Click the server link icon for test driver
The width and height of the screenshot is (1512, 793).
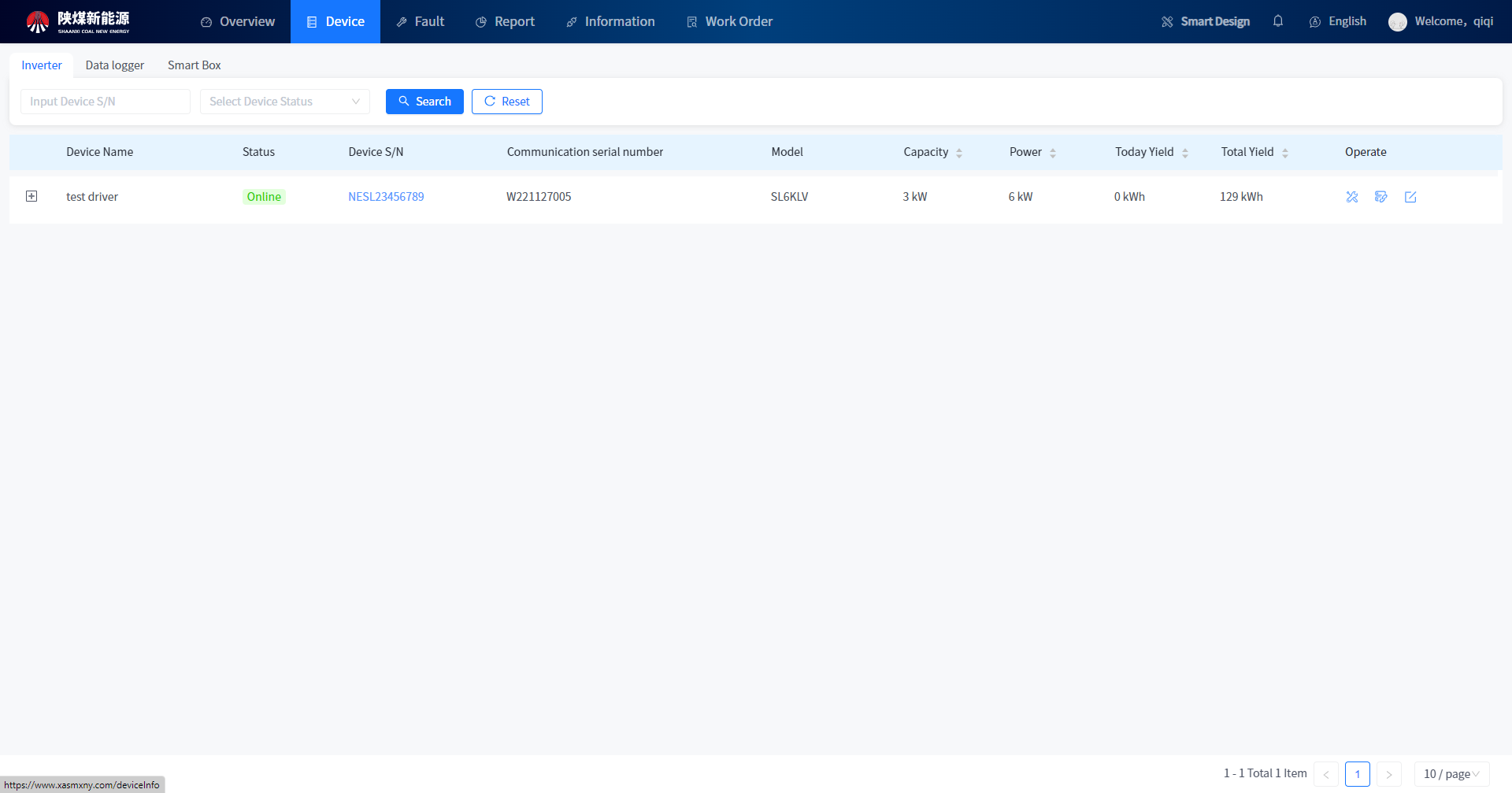1381,197
